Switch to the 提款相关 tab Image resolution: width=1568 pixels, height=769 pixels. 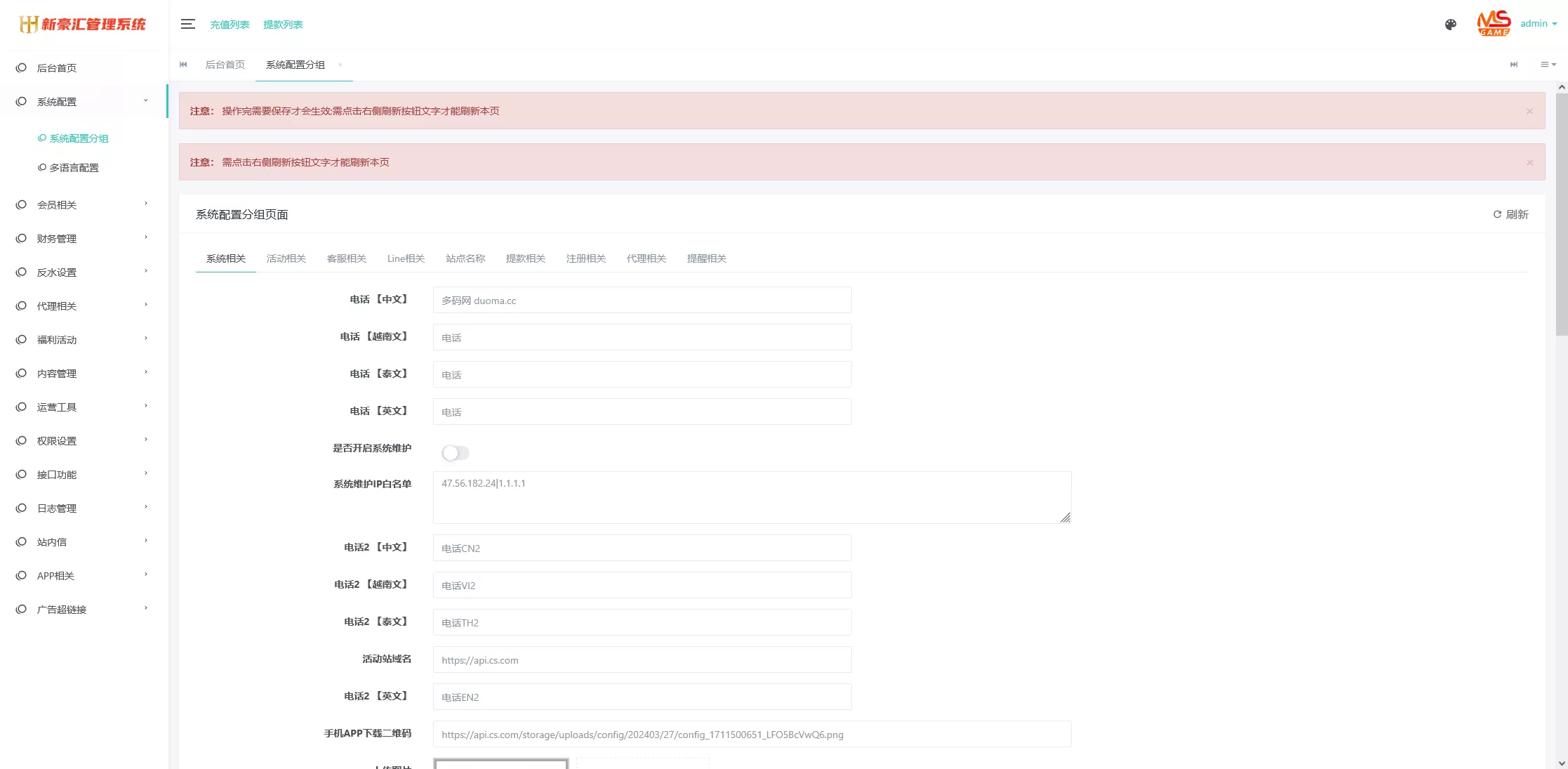pyautogui.click(x=525, y=258)
